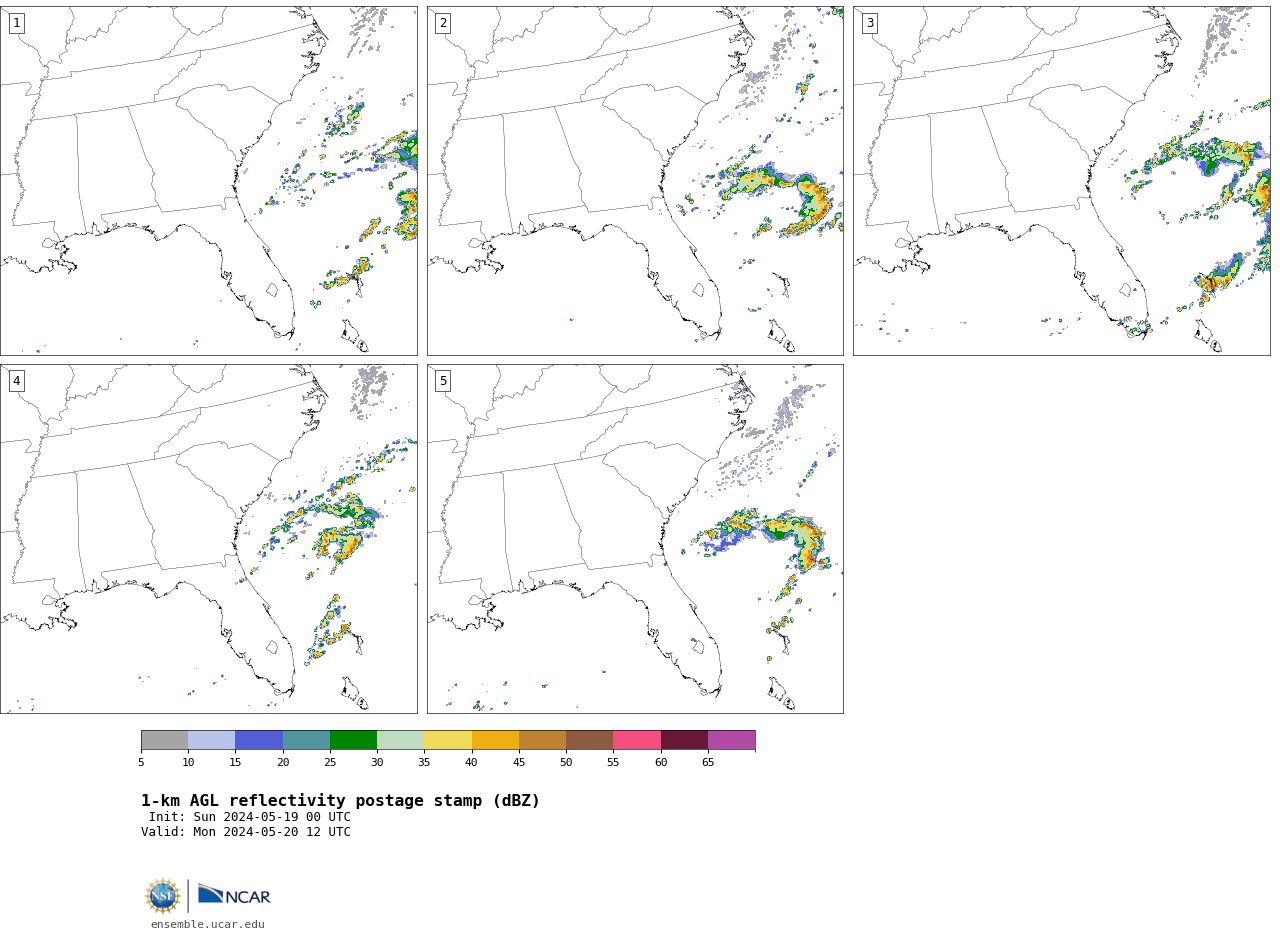
Task: Click the NCAR logo
Action: coord(234,896)
